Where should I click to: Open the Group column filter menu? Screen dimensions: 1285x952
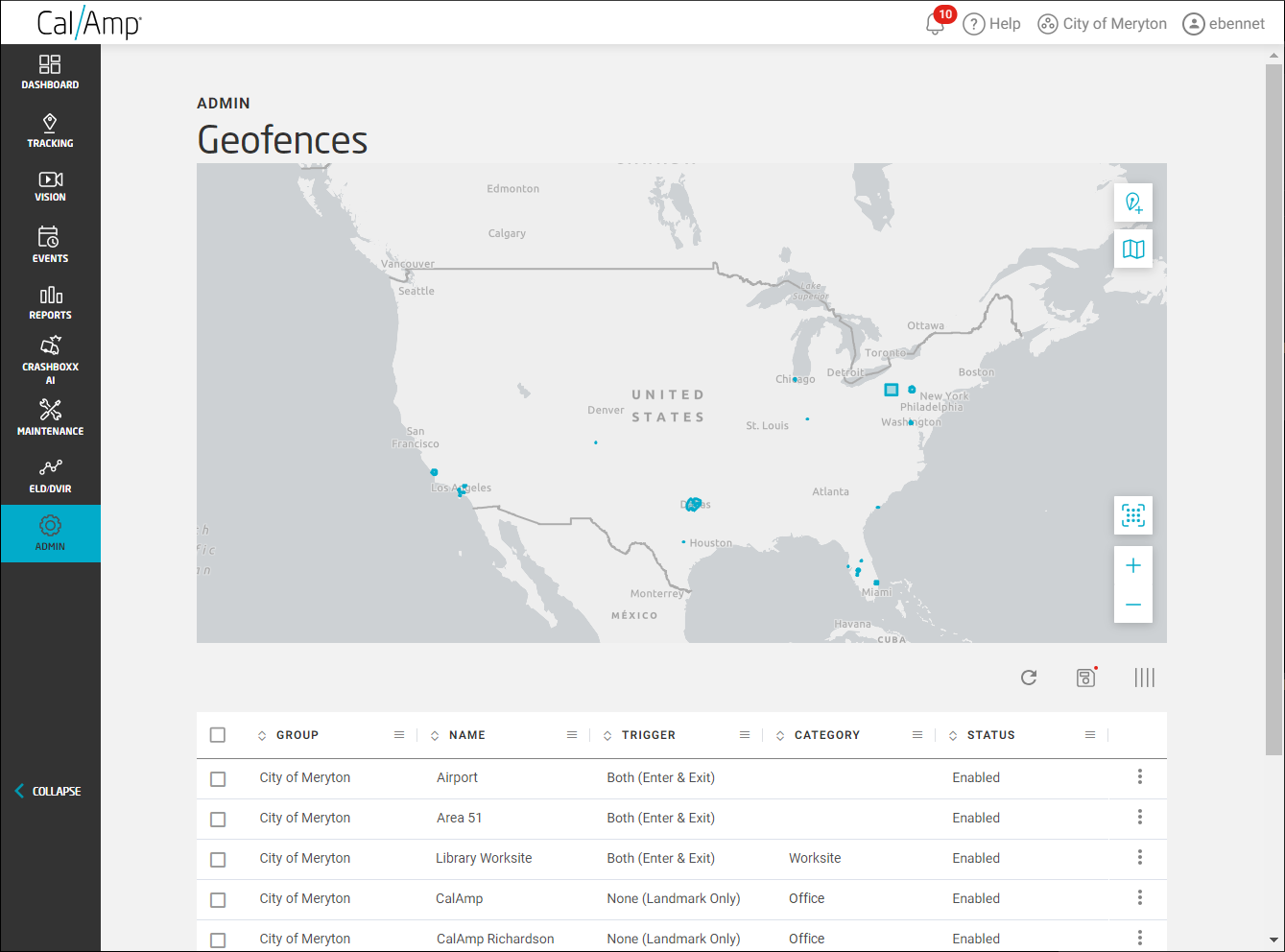(x=399, y=735)
